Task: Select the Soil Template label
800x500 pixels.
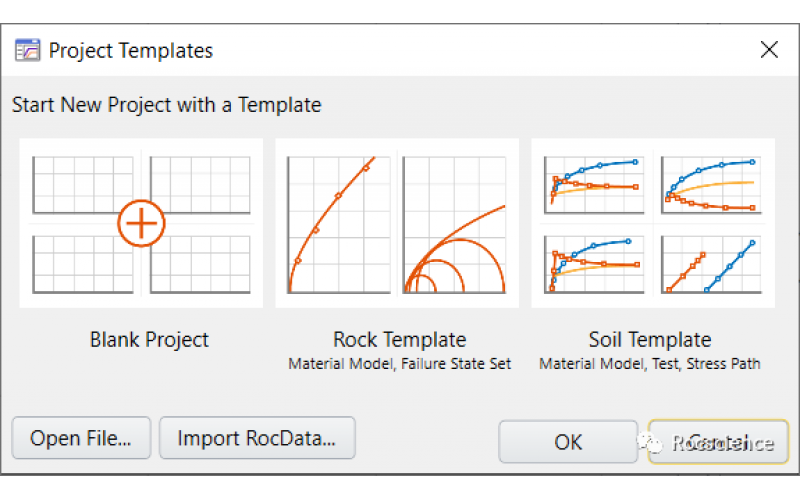Action: pos(650,340)
